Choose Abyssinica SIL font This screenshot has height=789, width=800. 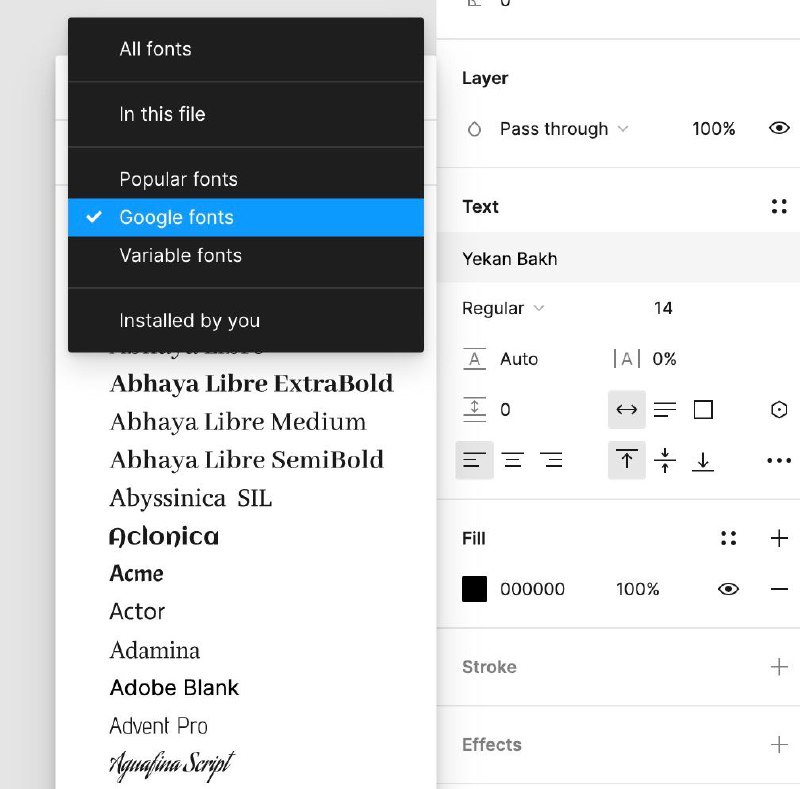pyautogui.click(x=191, y=498)
